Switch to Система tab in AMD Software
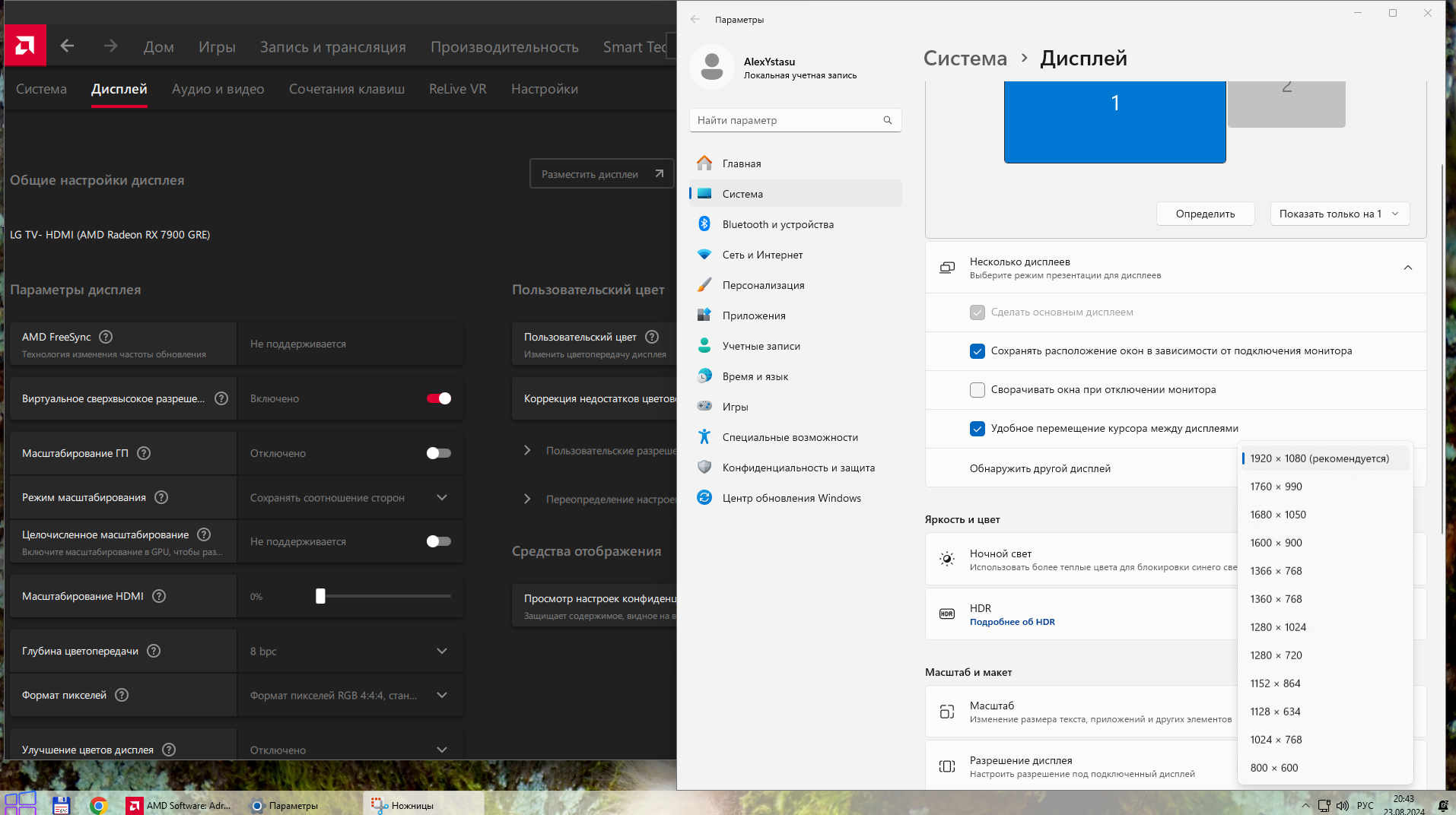1456x815 pixels. 41,89
